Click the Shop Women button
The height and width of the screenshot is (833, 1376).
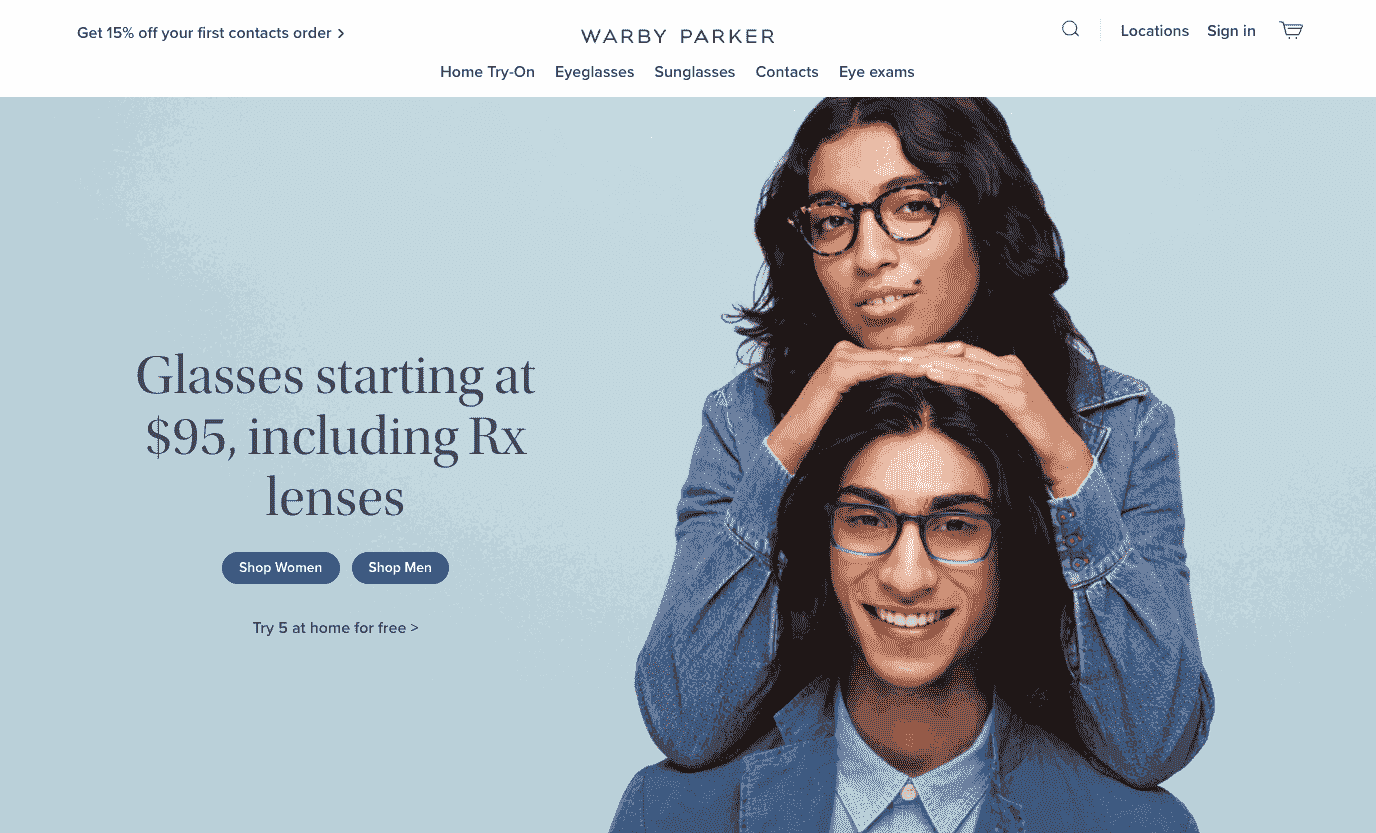[281, 568]
